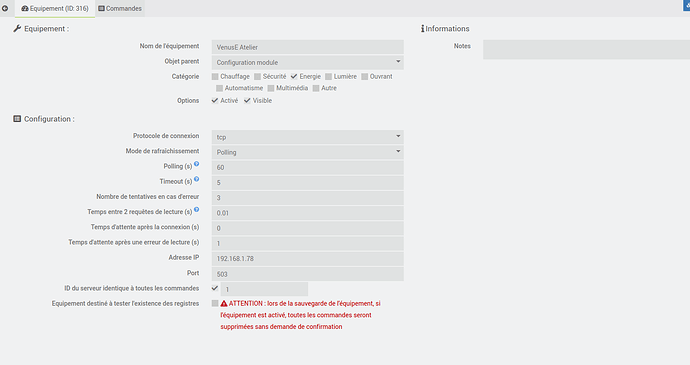Viewport: 690px width, 365px height.
Task: Click the server ID value field
Action: pyautogui.click(x=264, y=289)
